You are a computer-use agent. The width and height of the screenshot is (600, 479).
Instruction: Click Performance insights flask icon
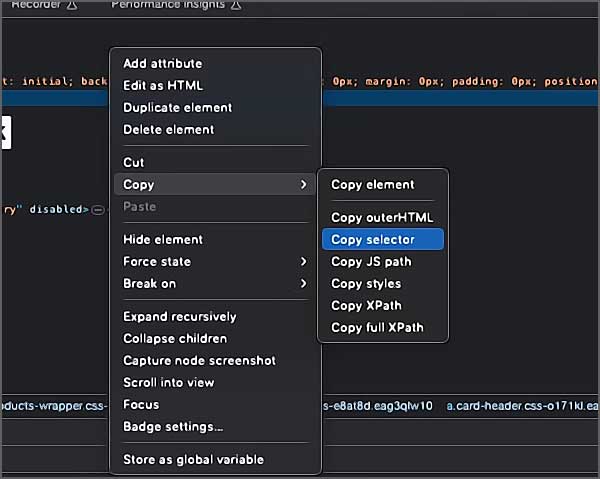tap(236, 5)
